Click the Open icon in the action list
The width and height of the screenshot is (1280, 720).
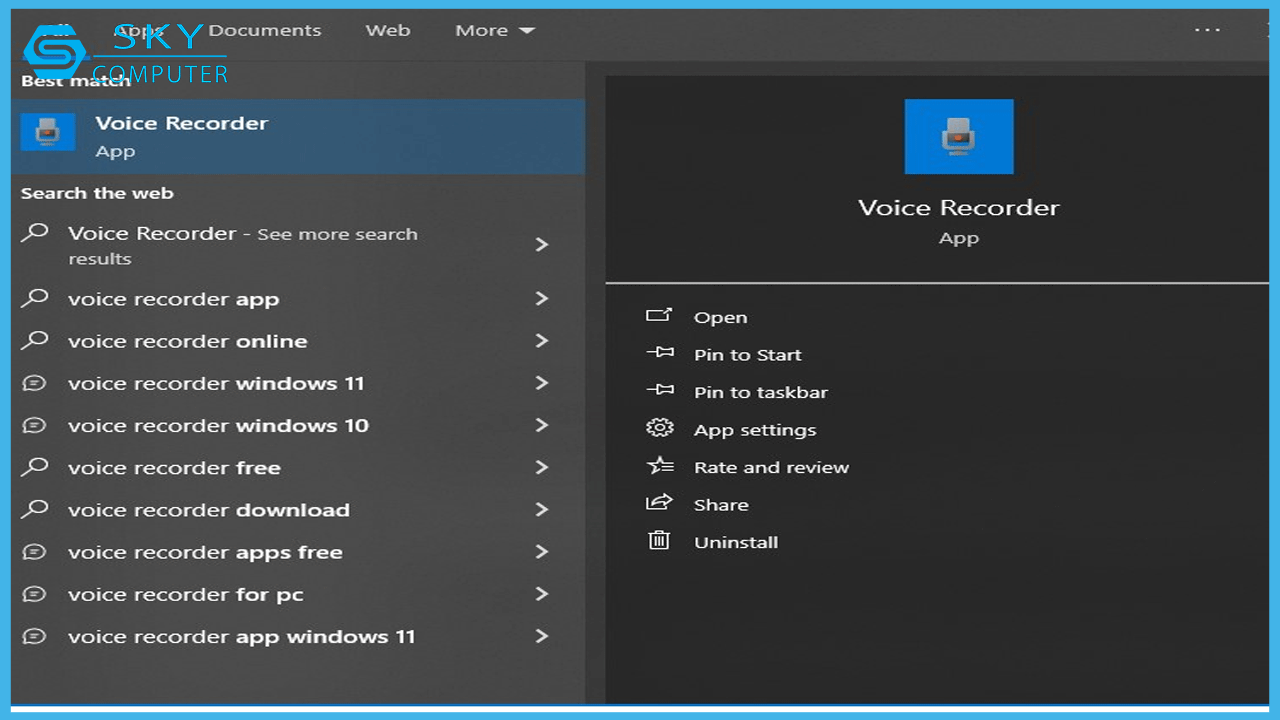click(659, 316)
